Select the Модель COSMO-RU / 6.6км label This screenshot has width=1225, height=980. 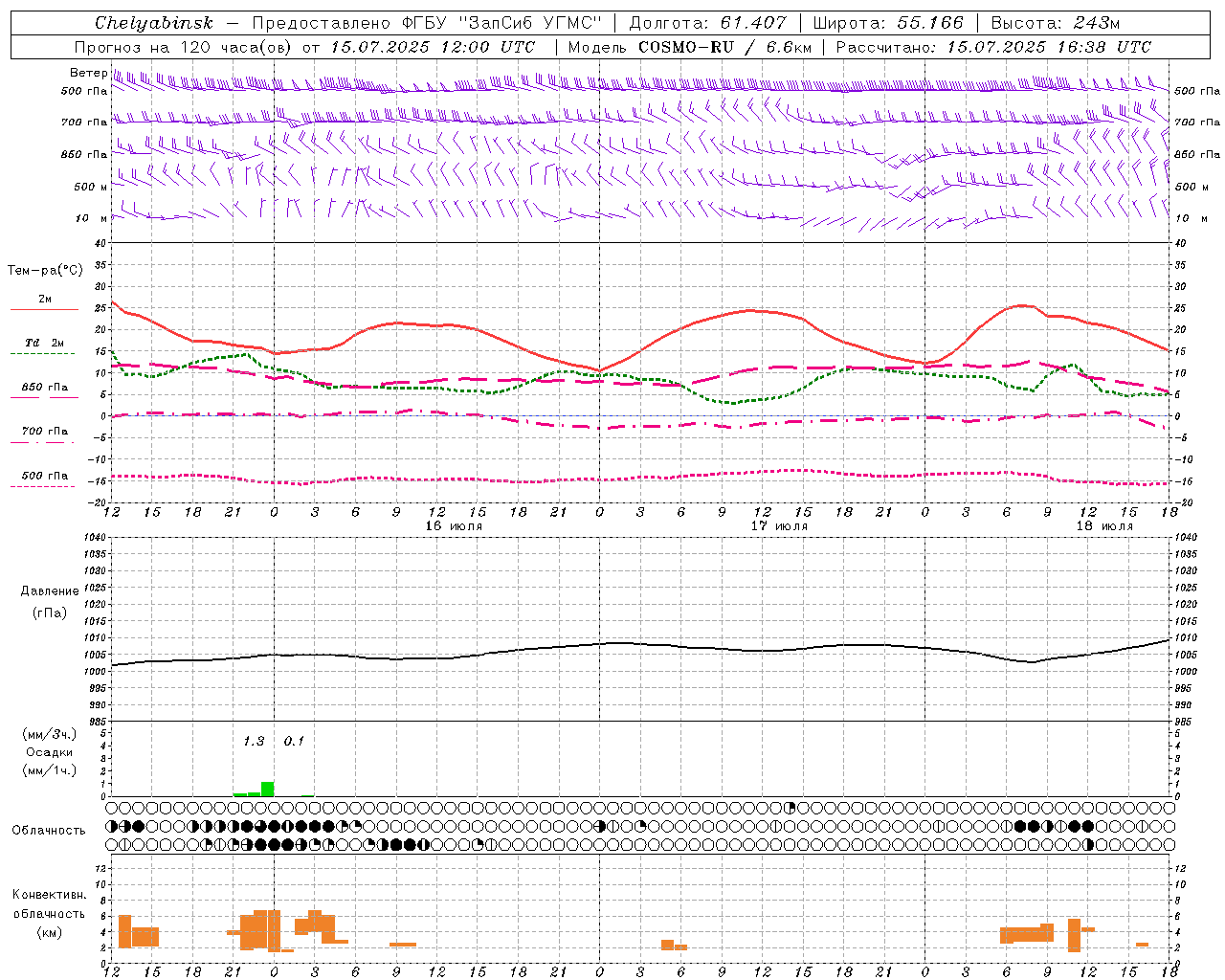pyautogui.click(x=690, y=47)
